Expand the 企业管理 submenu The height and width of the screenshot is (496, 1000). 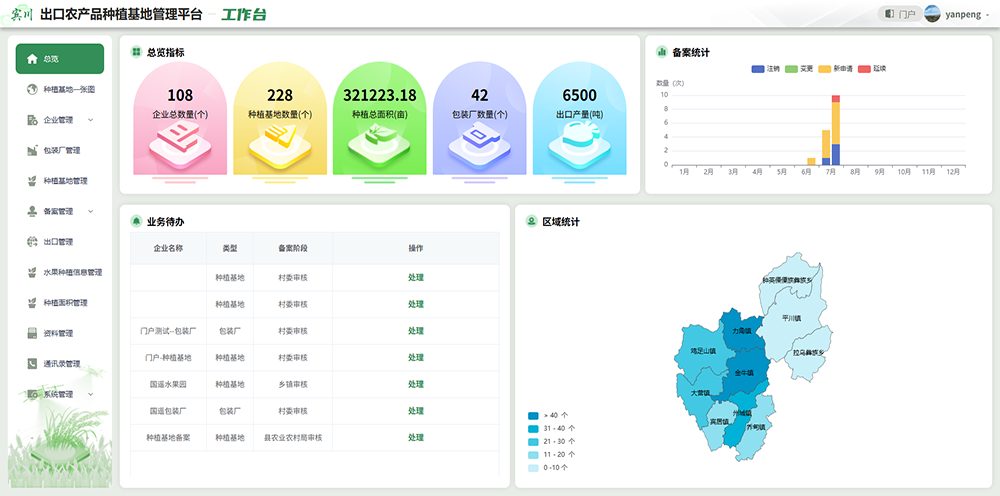tap(91, 120)
